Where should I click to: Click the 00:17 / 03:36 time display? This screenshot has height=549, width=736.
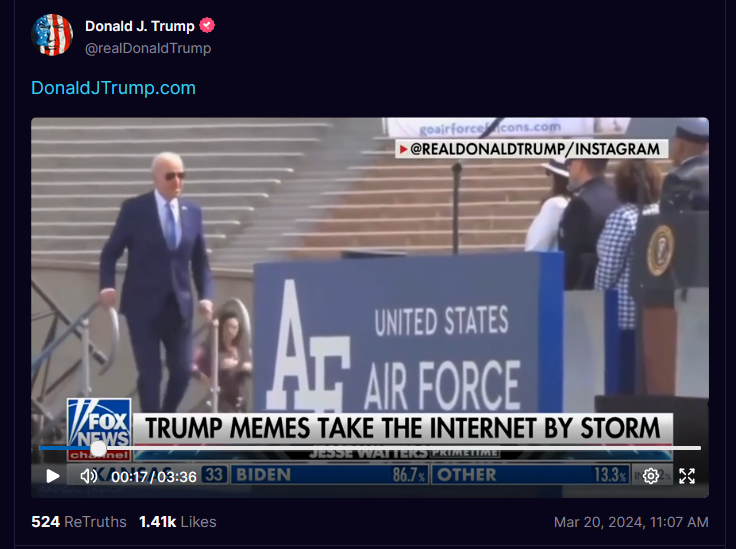pyautogui.click(x=153, y=477)
